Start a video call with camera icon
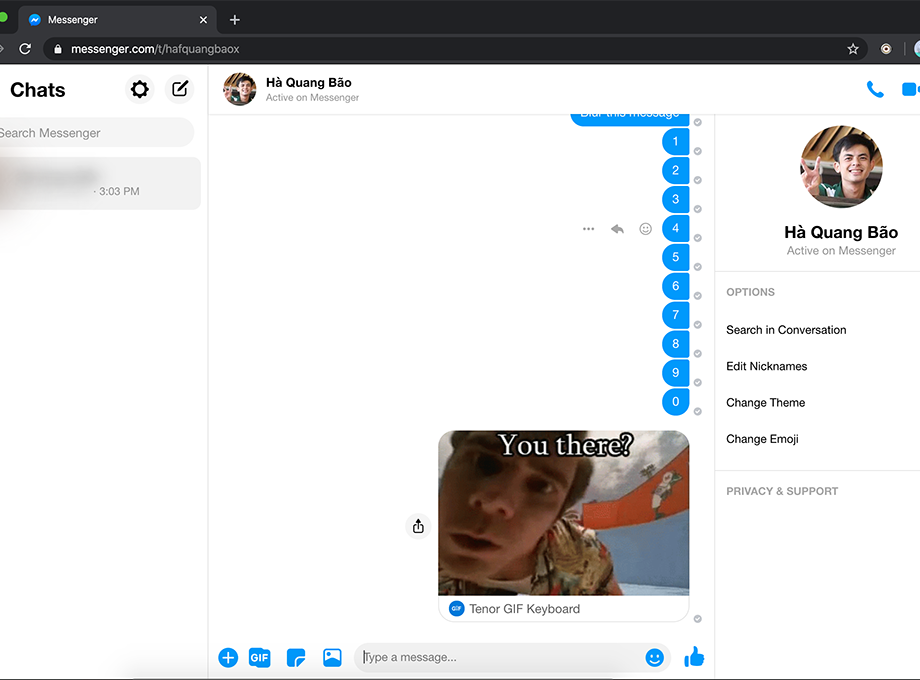The width and height of the screenshot is (920, 680). tap(910, 89)
